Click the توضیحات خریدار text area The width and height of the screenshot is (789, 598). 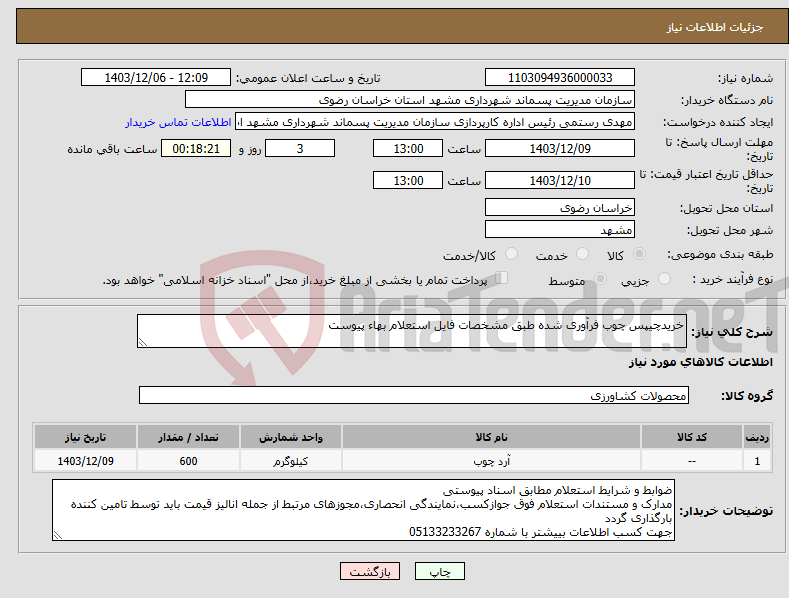pos(363,510)
